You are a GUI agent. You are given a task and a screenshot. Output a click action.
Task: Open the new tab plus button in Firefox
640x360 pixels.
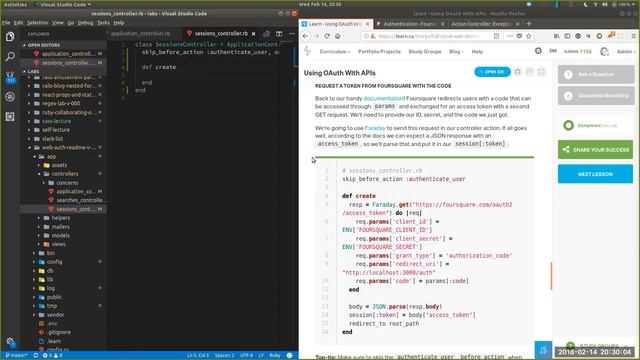pos(529,24)
